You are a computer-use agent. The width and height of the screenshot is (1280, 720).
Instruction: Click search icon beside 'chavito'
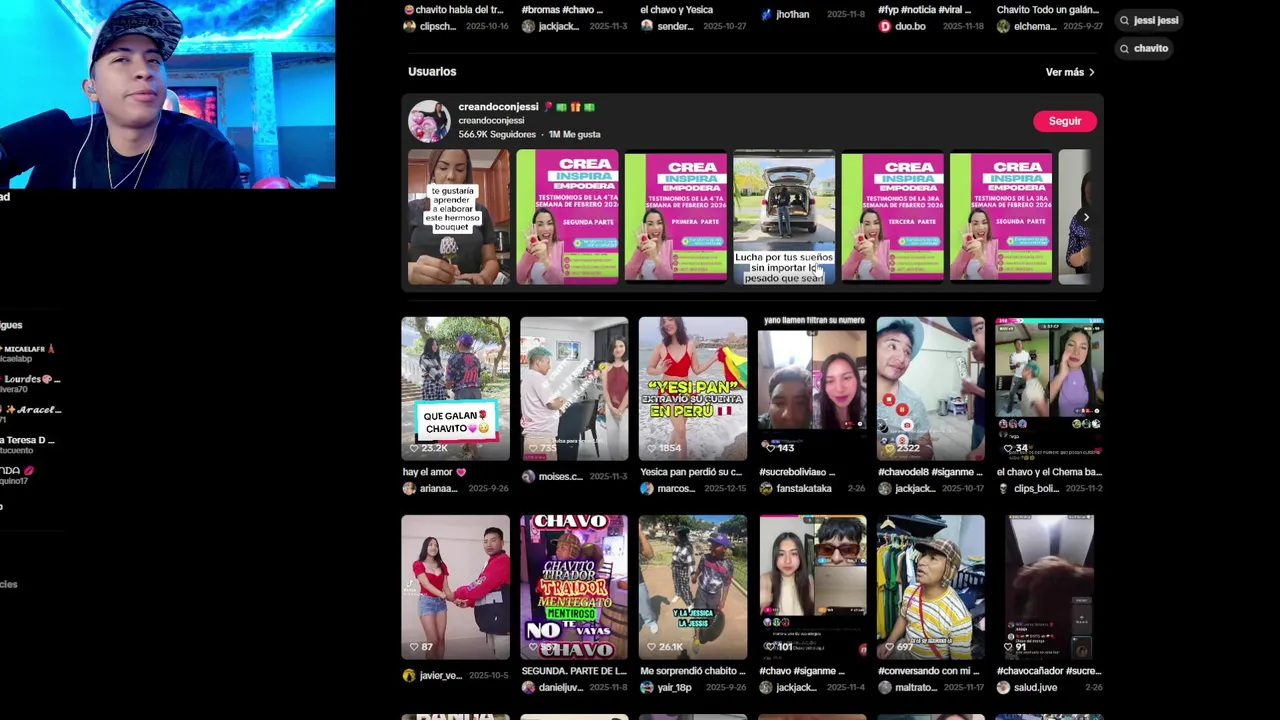[1124, 48]
